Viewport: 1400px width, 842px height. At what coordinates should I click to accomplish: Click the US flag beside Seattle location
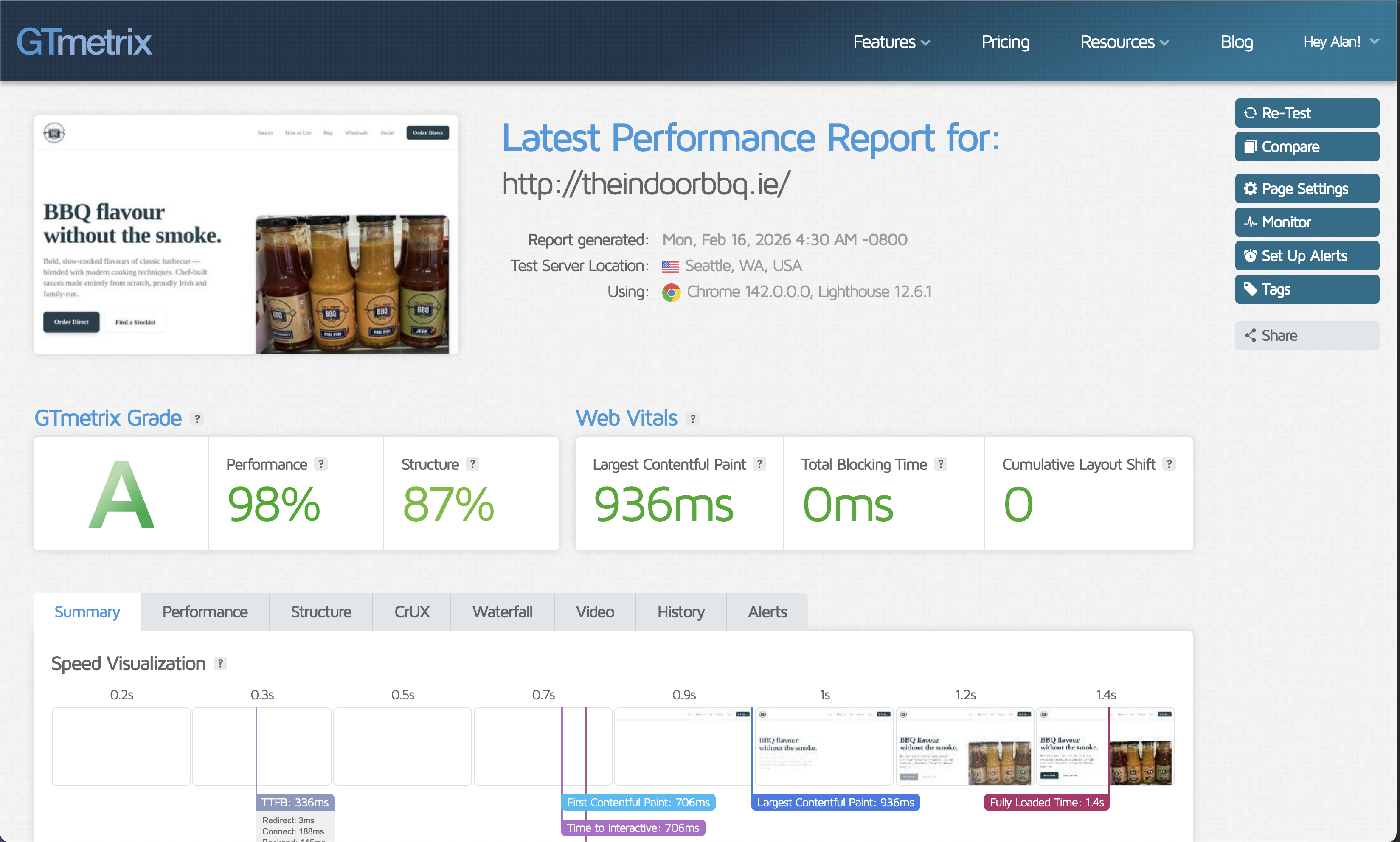point(670,266)
